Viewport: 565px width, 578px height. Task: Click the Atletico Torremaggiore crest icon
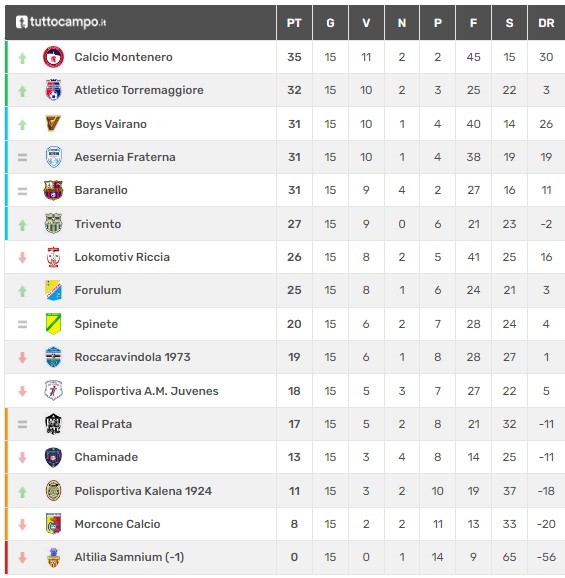point(53,90)
